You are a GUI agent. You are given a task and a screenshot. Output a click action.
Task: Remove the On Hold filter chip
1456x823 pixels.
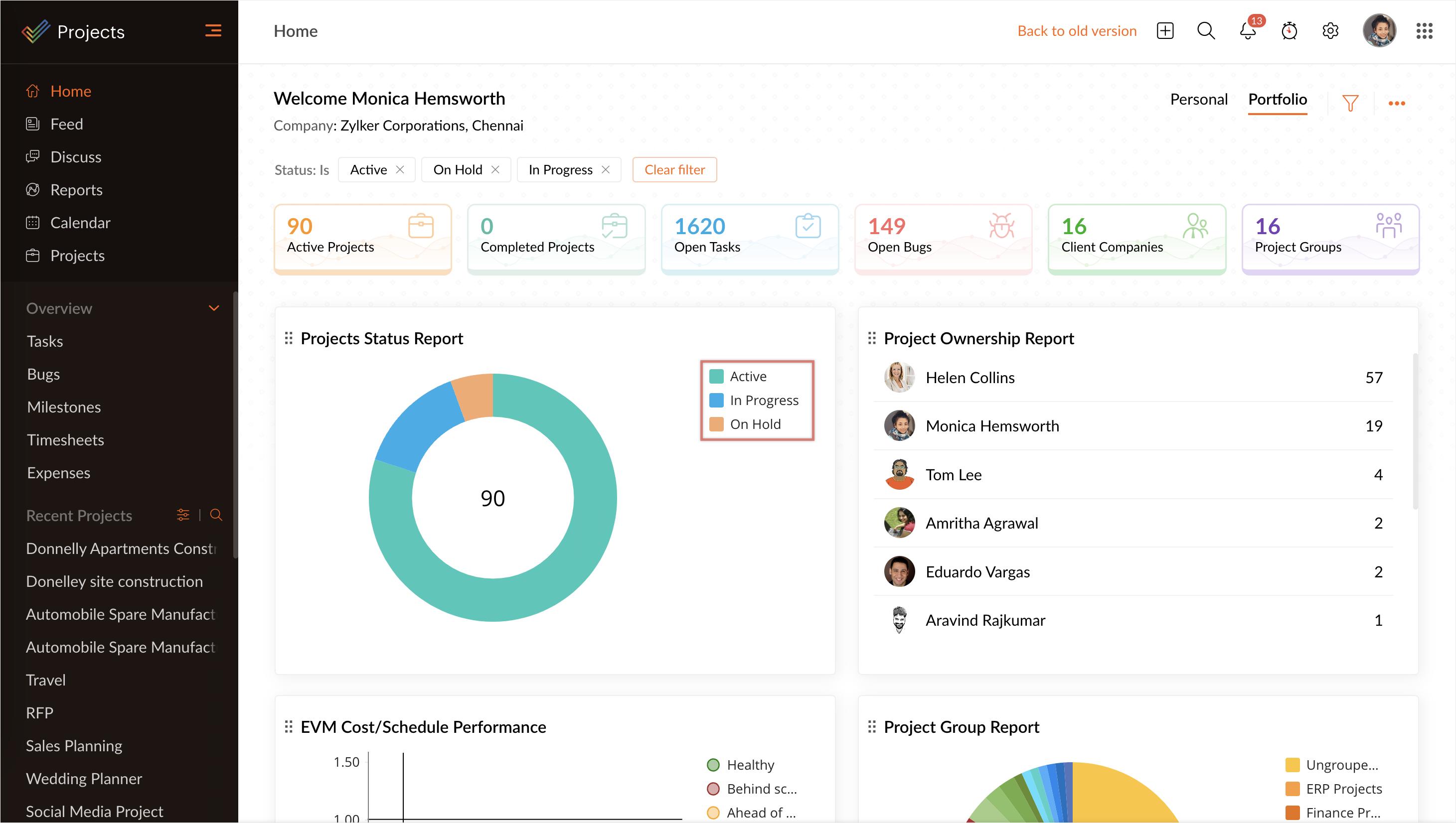495,169
